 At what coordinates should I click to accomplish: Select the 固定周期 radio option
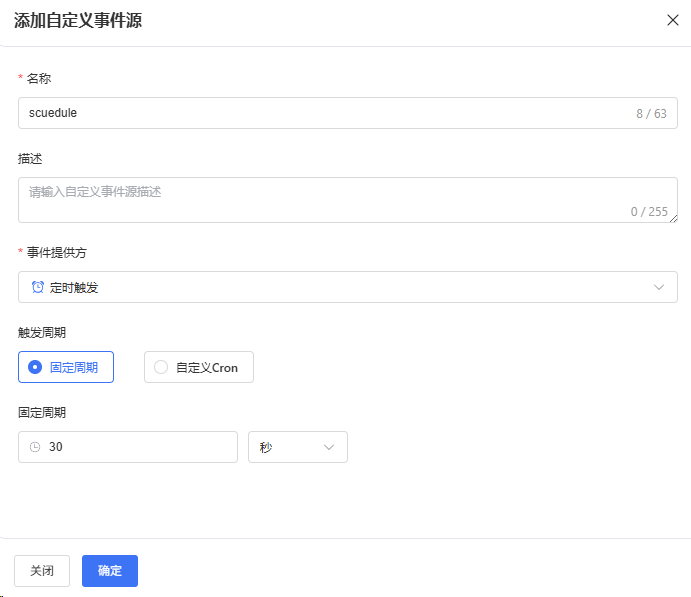(x=66, y=367)
